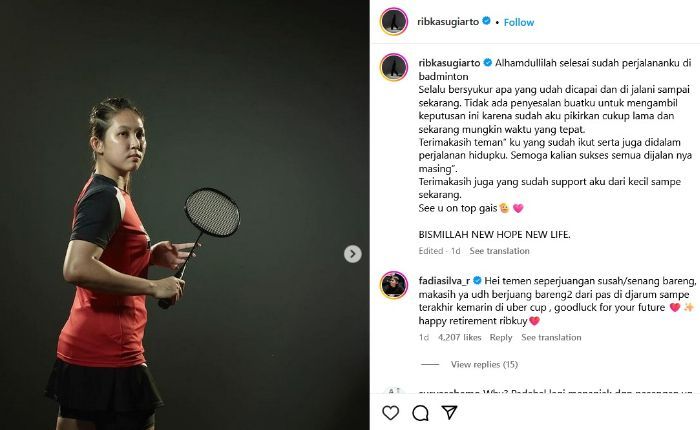Screen dimensions: 700x430
Task: Follow the ribkasugiarto account
Action: pos(519,22)
